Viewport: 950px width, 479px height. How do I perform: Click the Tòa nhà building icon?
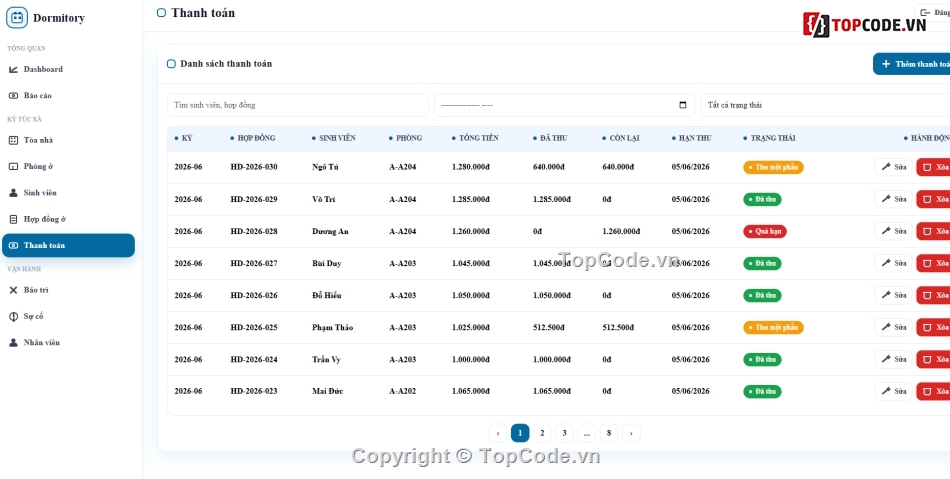click(13, 140)
